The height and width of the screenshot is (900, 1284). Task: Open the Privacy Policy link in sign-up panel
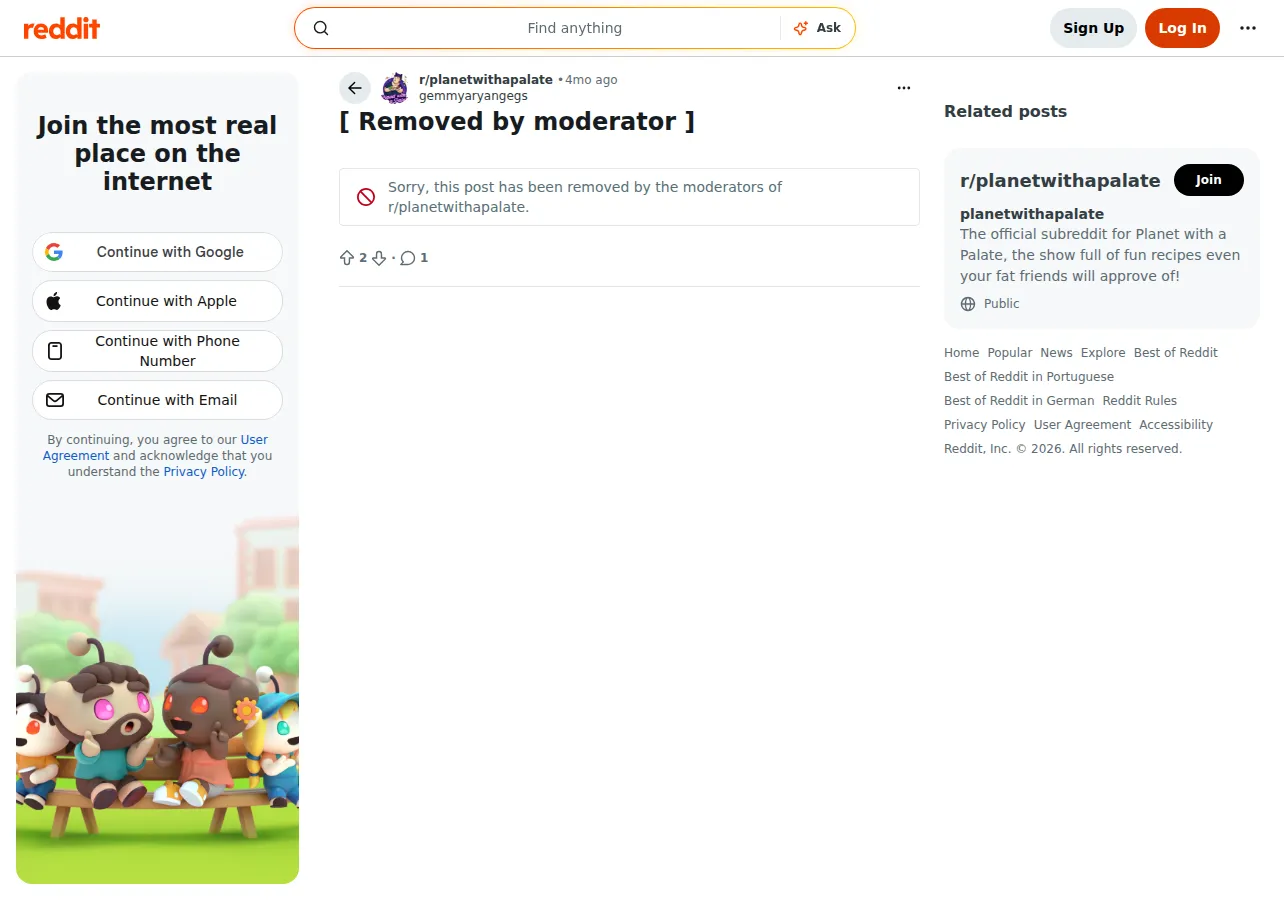point(204,472)
